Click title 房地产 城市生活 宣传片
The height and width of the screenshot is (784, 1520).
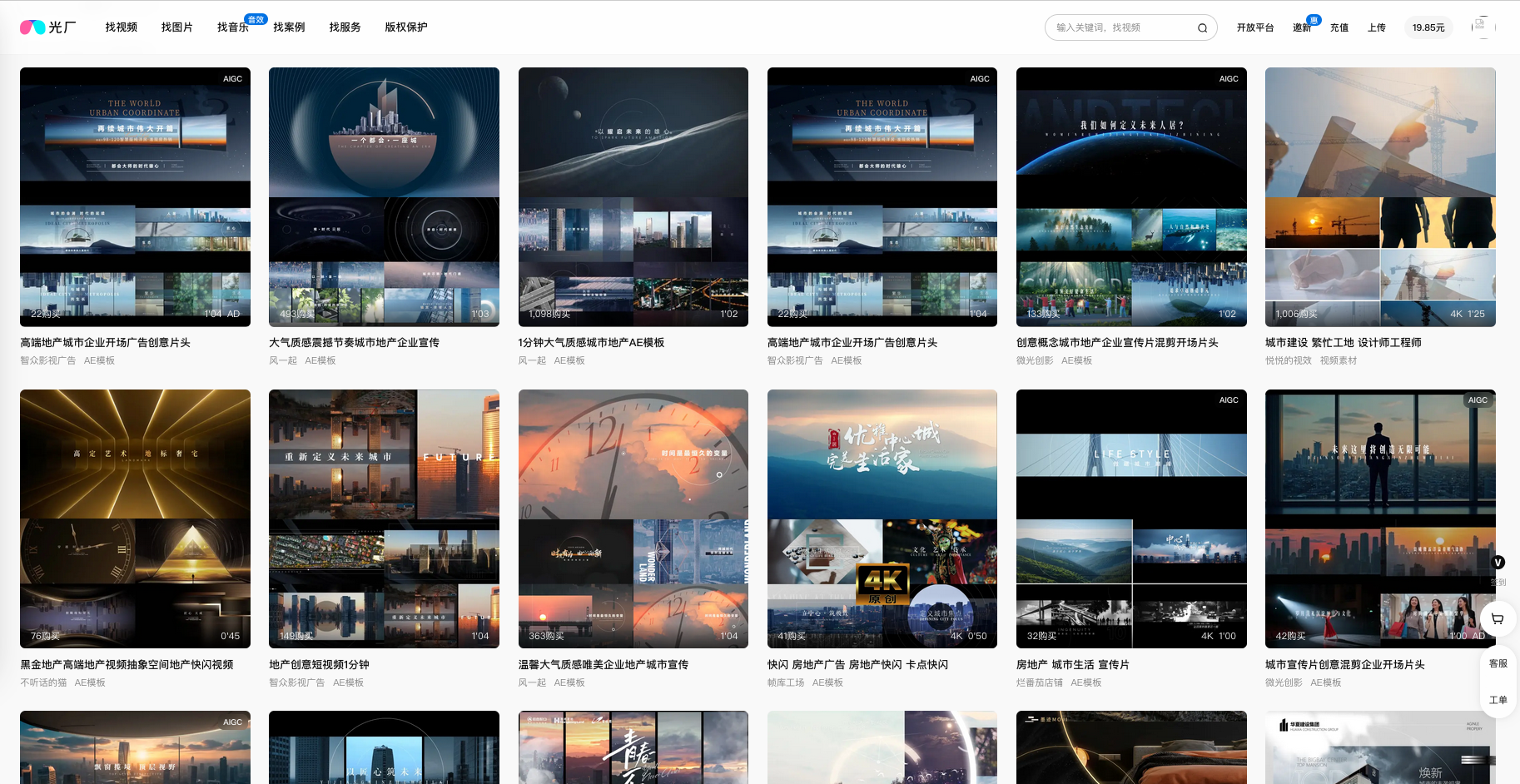tap(1073, 665)
